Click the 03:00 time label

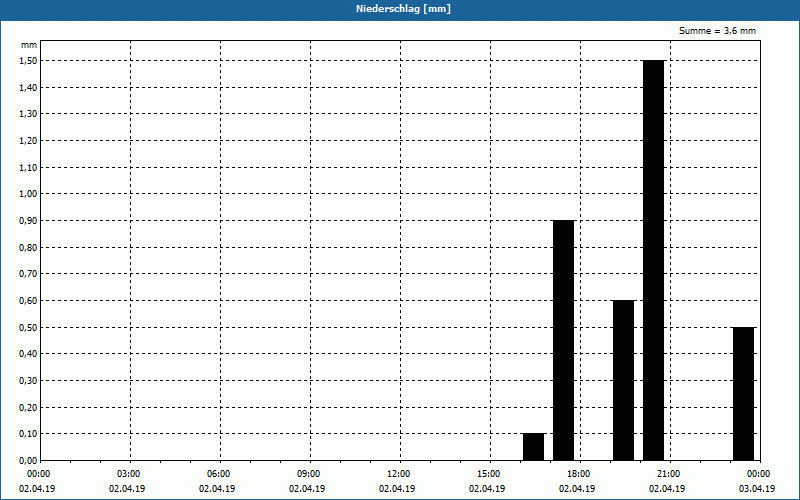click(x=131, y=474)
